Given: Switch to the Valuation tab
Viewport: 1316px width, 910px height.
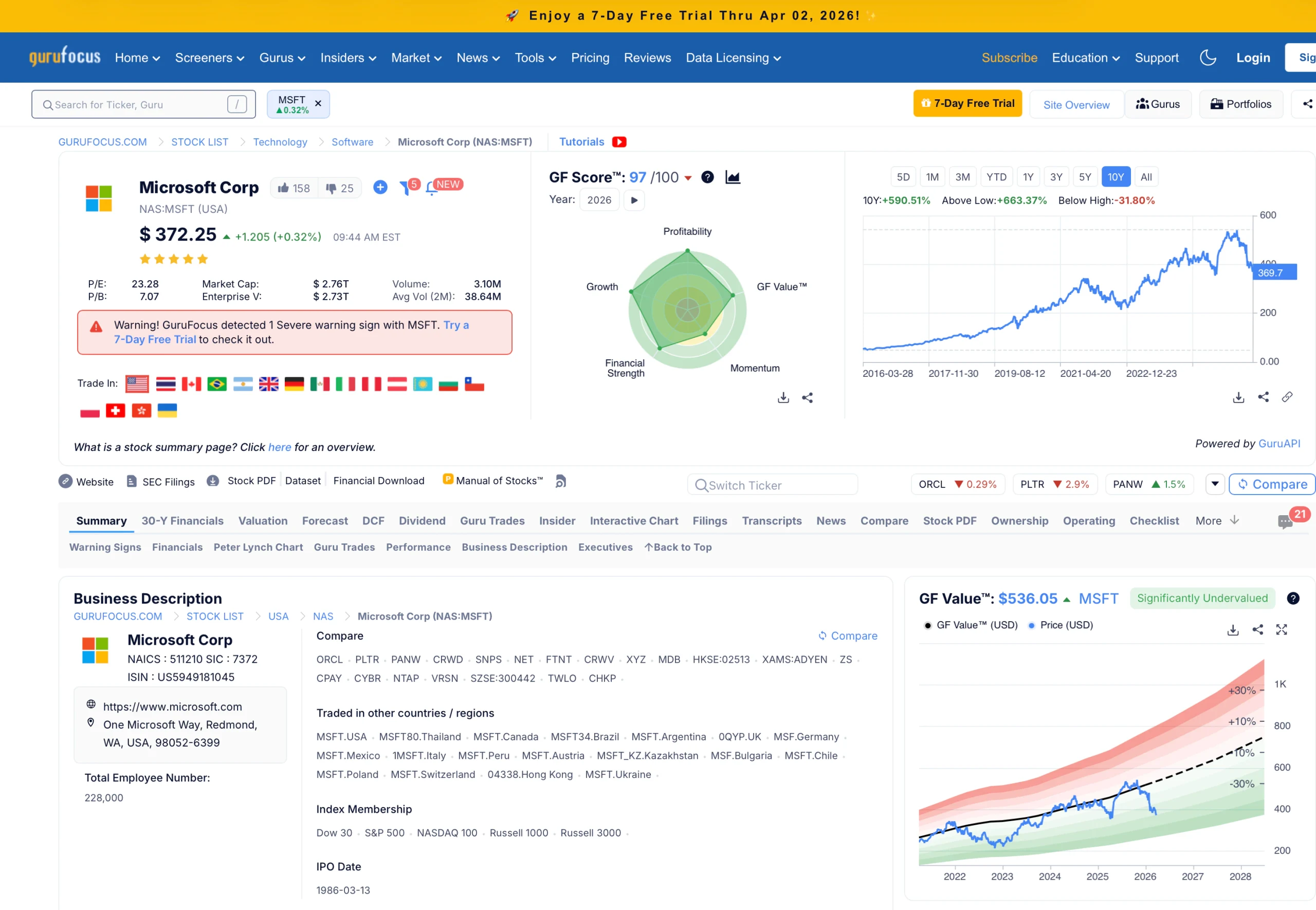Looking at the screenshot, I should 263,521.
